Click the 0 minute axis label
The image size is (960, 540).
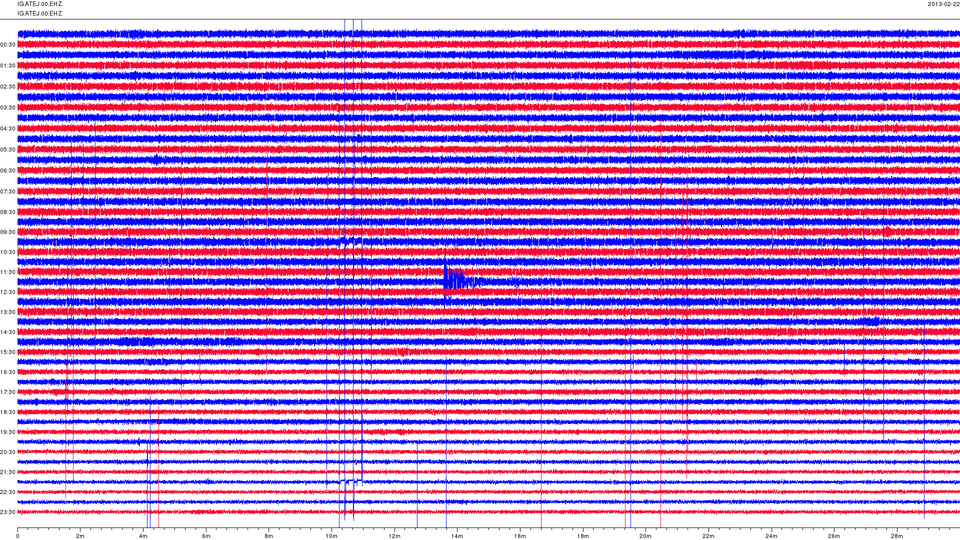(18, 536)
